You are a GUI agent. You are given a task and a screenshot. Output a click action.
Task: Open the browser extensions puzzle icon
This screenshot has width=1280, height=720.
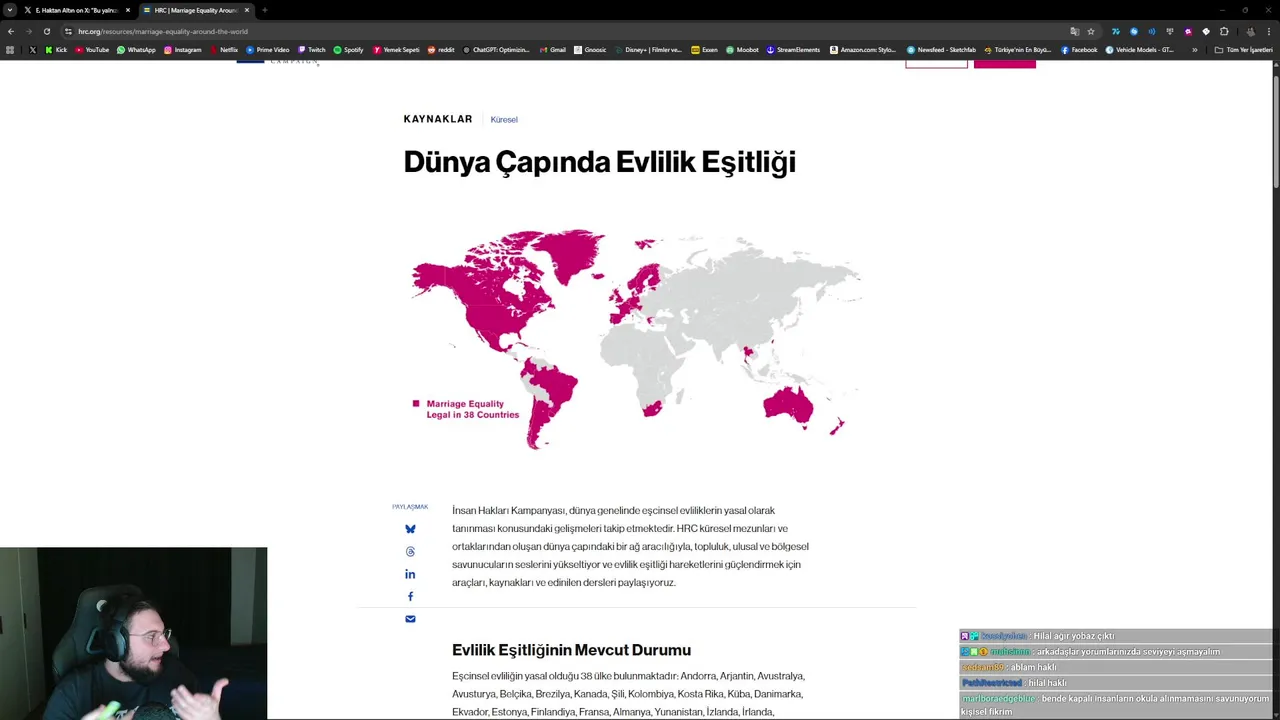coord(1224,31)
